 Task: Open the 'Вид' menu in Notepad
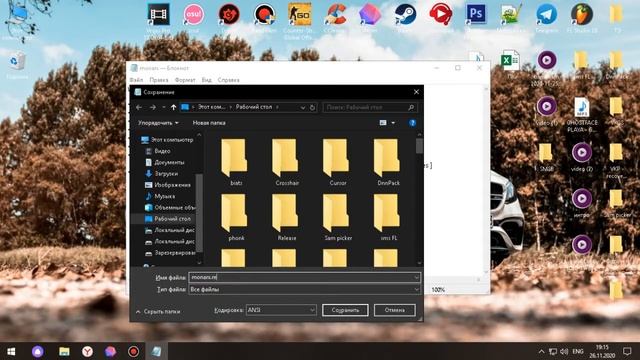click(x=207, y=80)
